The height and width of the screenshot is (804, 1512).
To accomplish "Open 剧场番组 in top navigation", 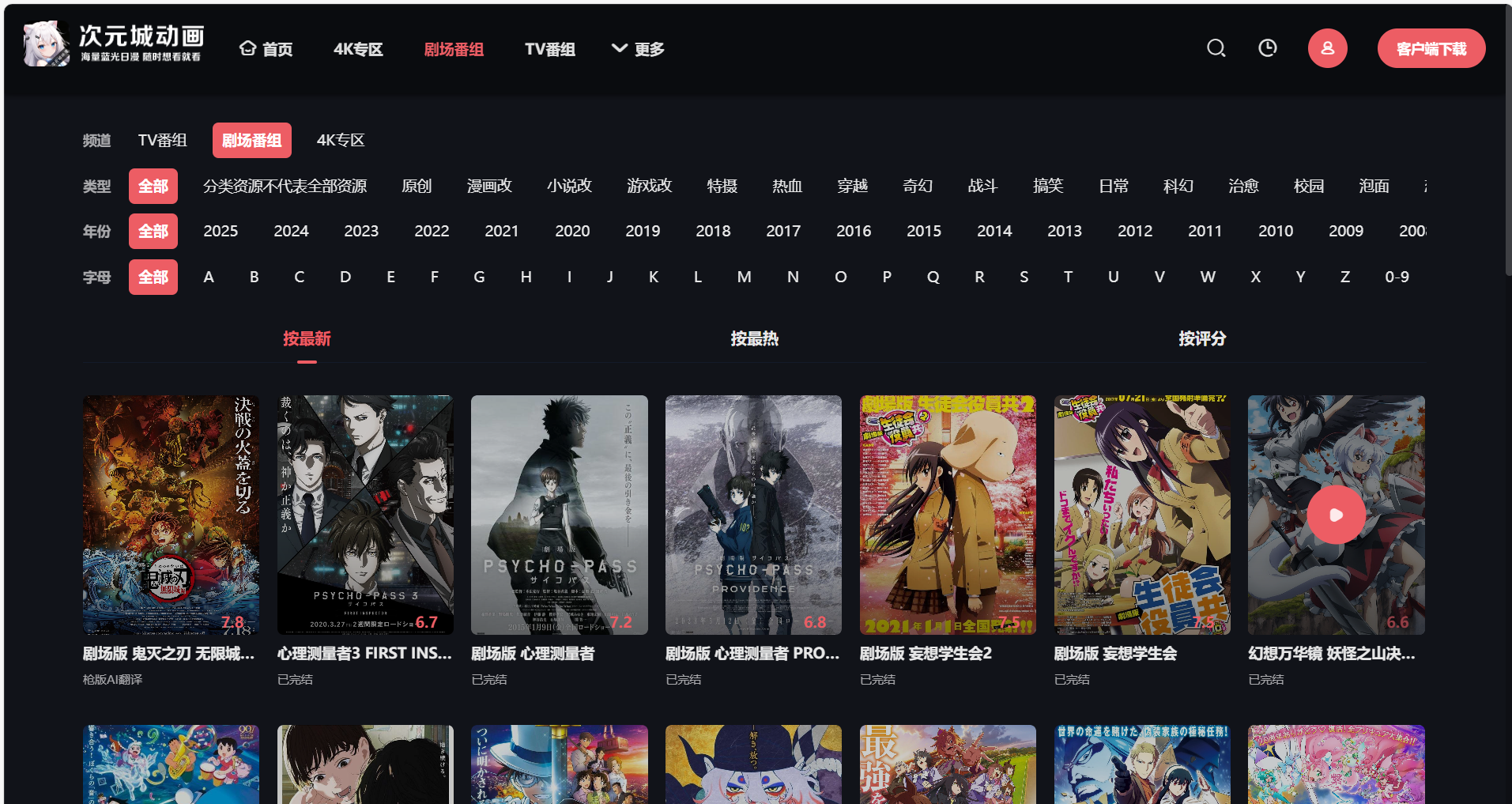I will [454, 49].
